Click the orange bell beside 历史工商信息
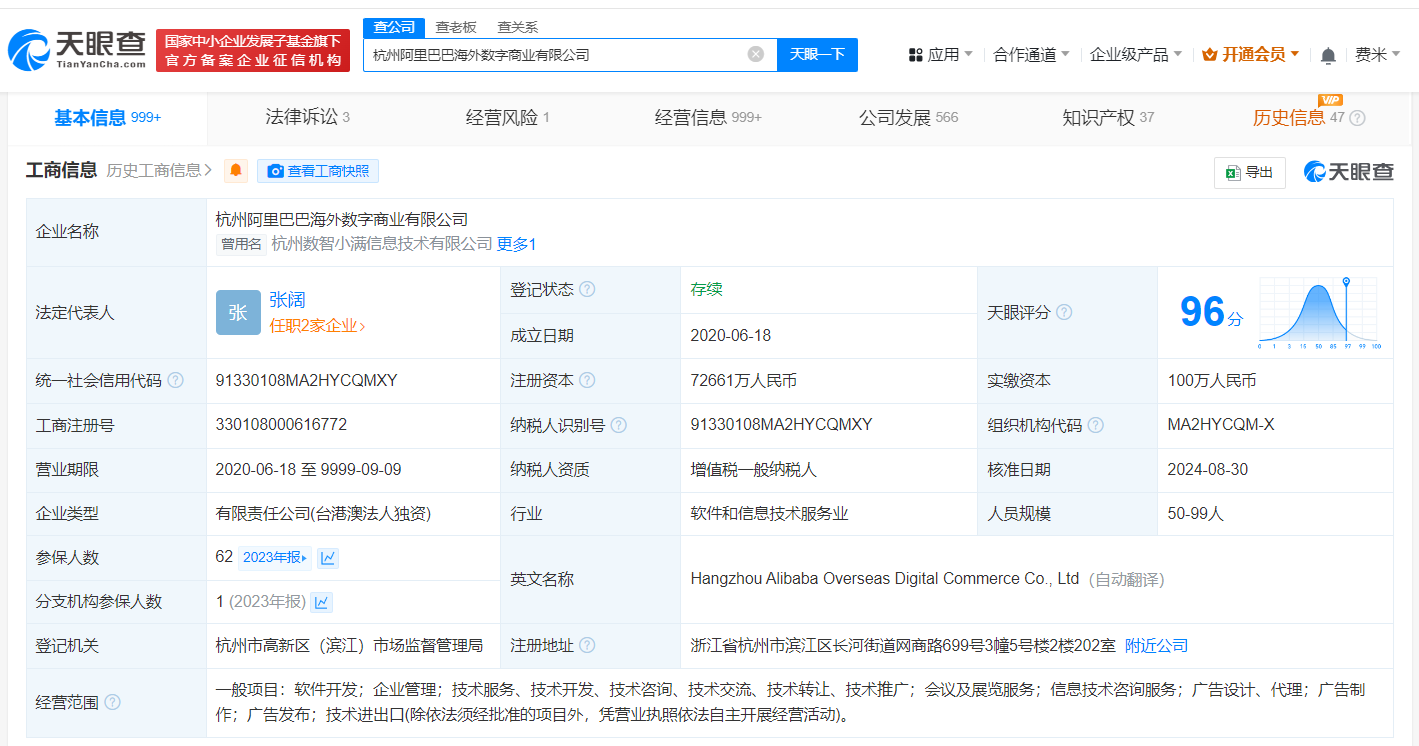 [x=235, y=171]
